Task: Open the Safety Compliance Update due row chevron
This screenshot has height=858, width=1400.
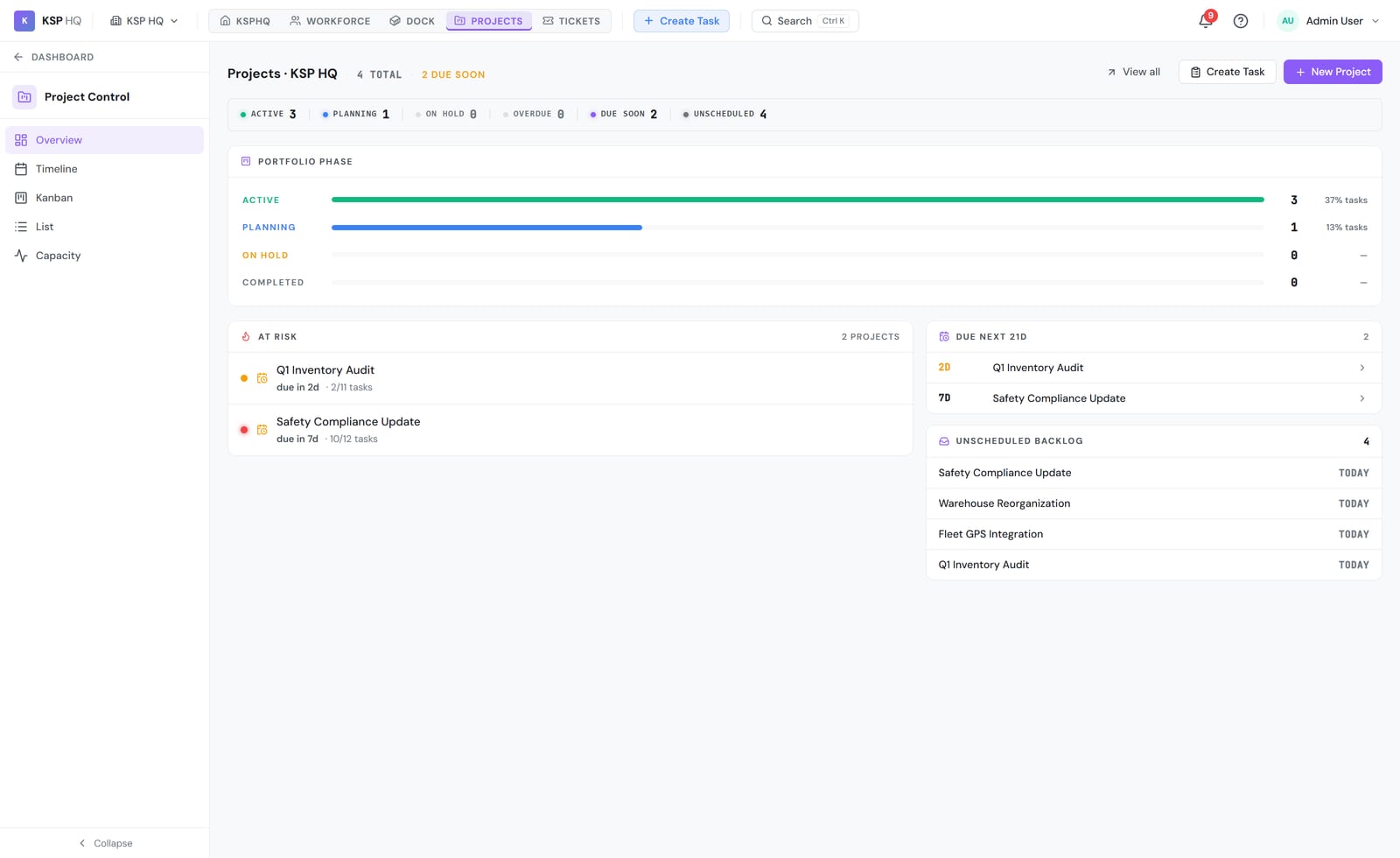Action: tap(1362, 398)
